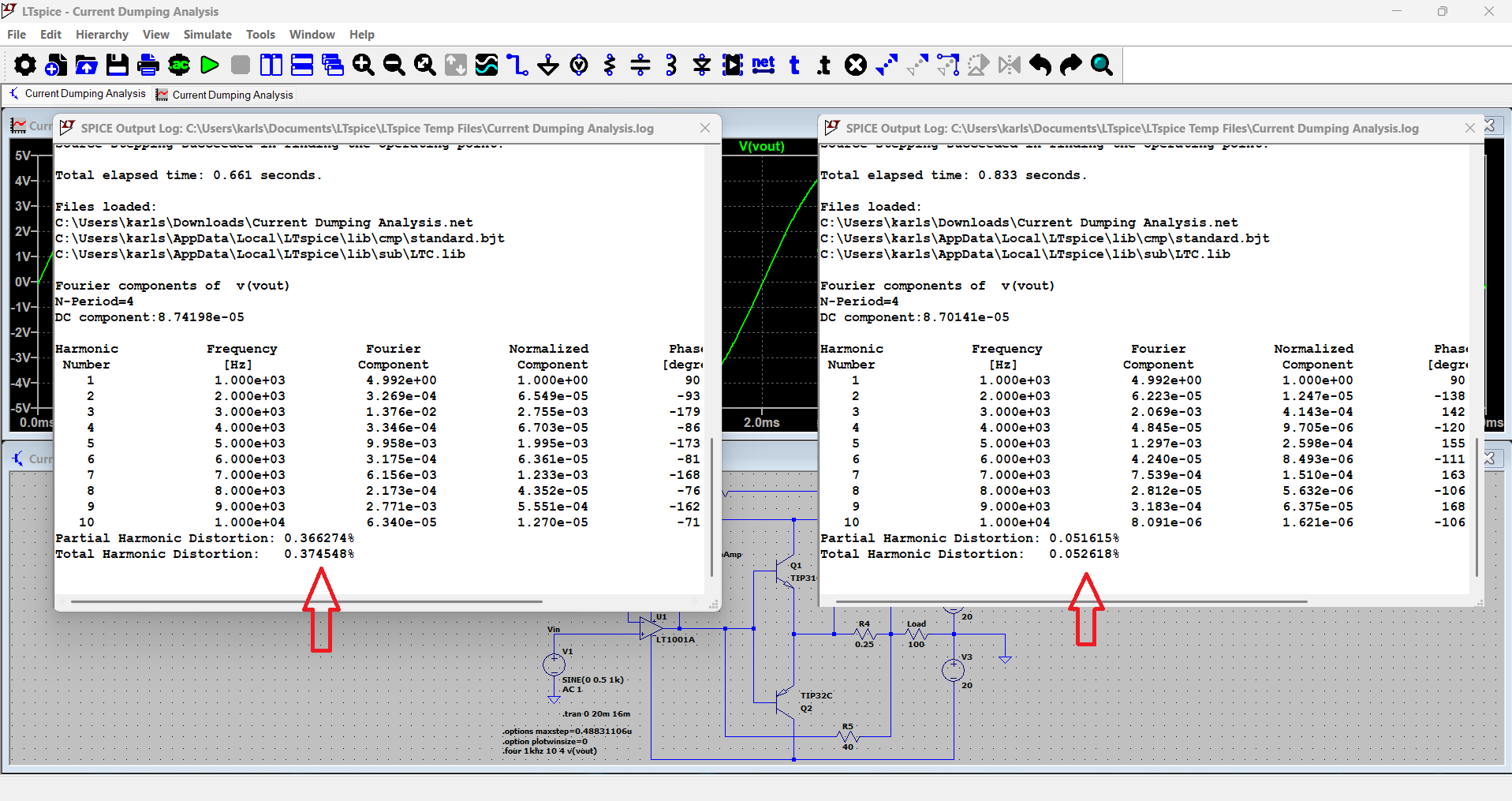Cascade the windows
The image size is (1512, 801).
tap(333, 65)
